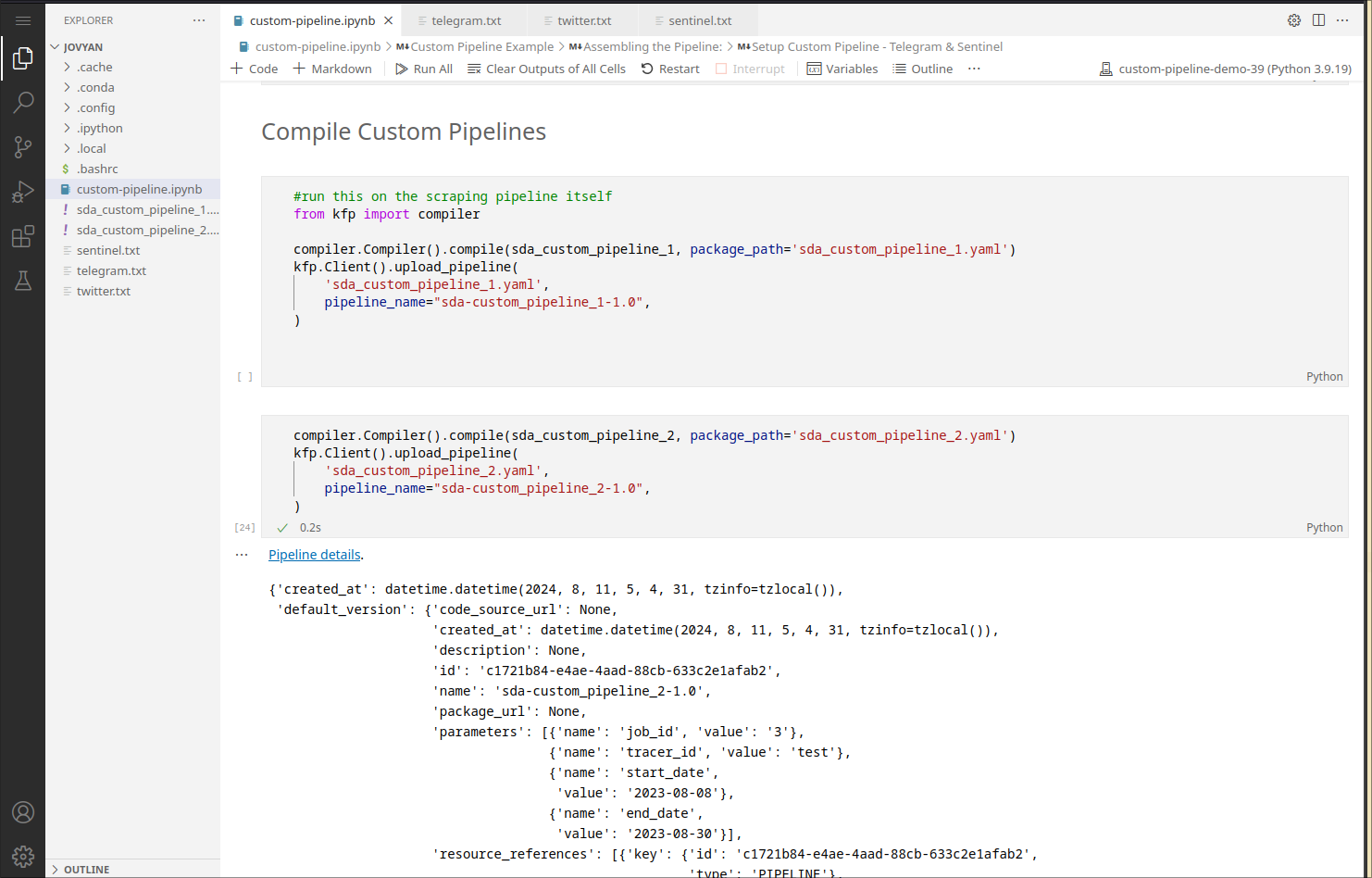Open the Accounts menu icon
This screenshot has height=878, width=1372.
click(x=23, y=812)
